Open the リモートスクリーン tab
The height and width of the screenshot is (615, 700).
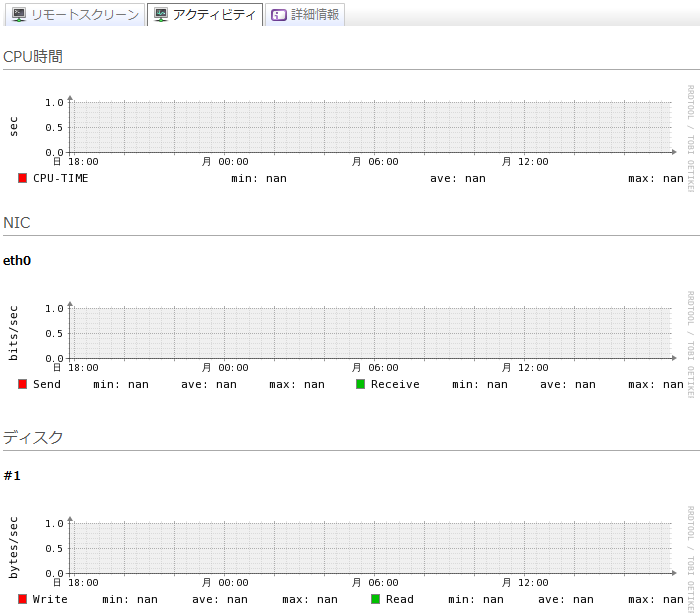84,15
